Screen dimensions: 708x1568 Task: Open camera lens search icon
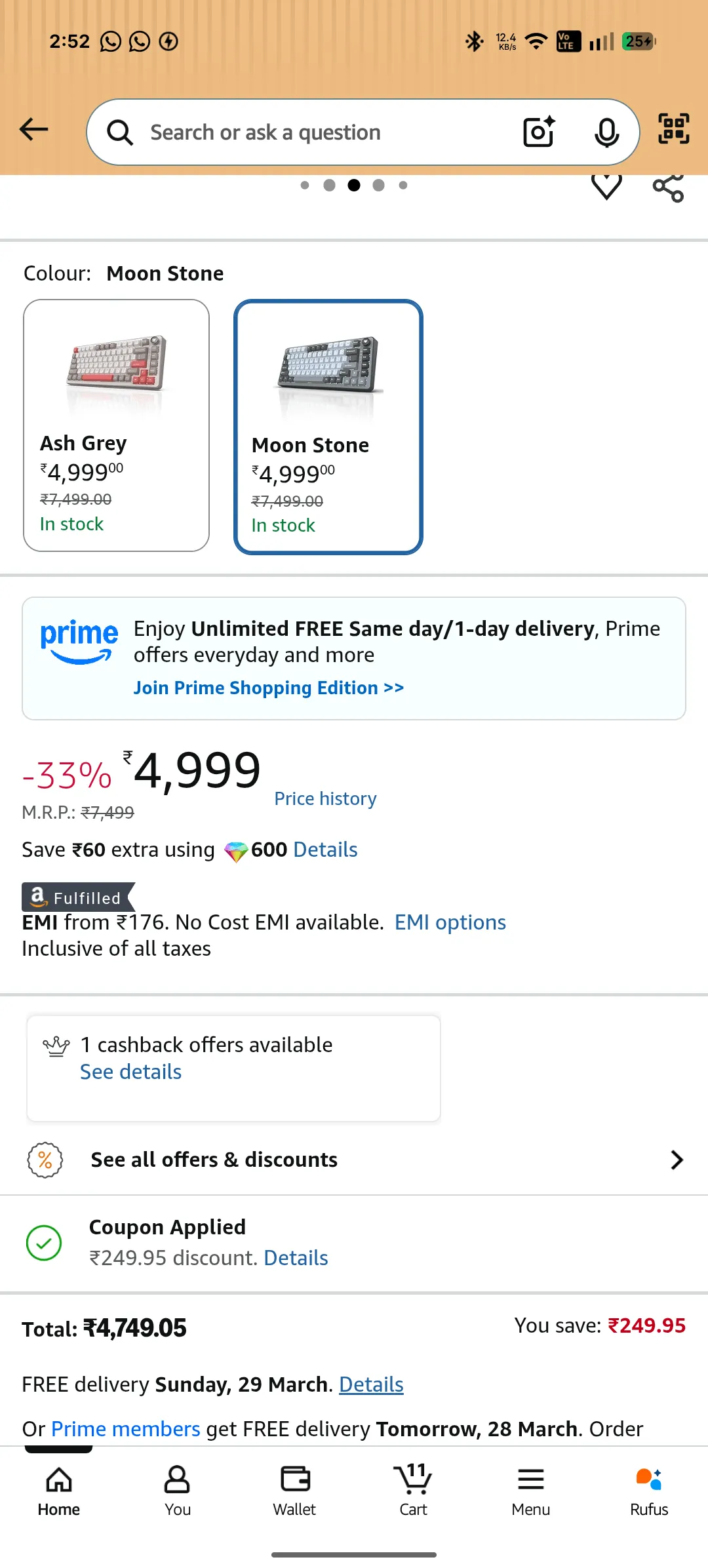coord(539,132)
